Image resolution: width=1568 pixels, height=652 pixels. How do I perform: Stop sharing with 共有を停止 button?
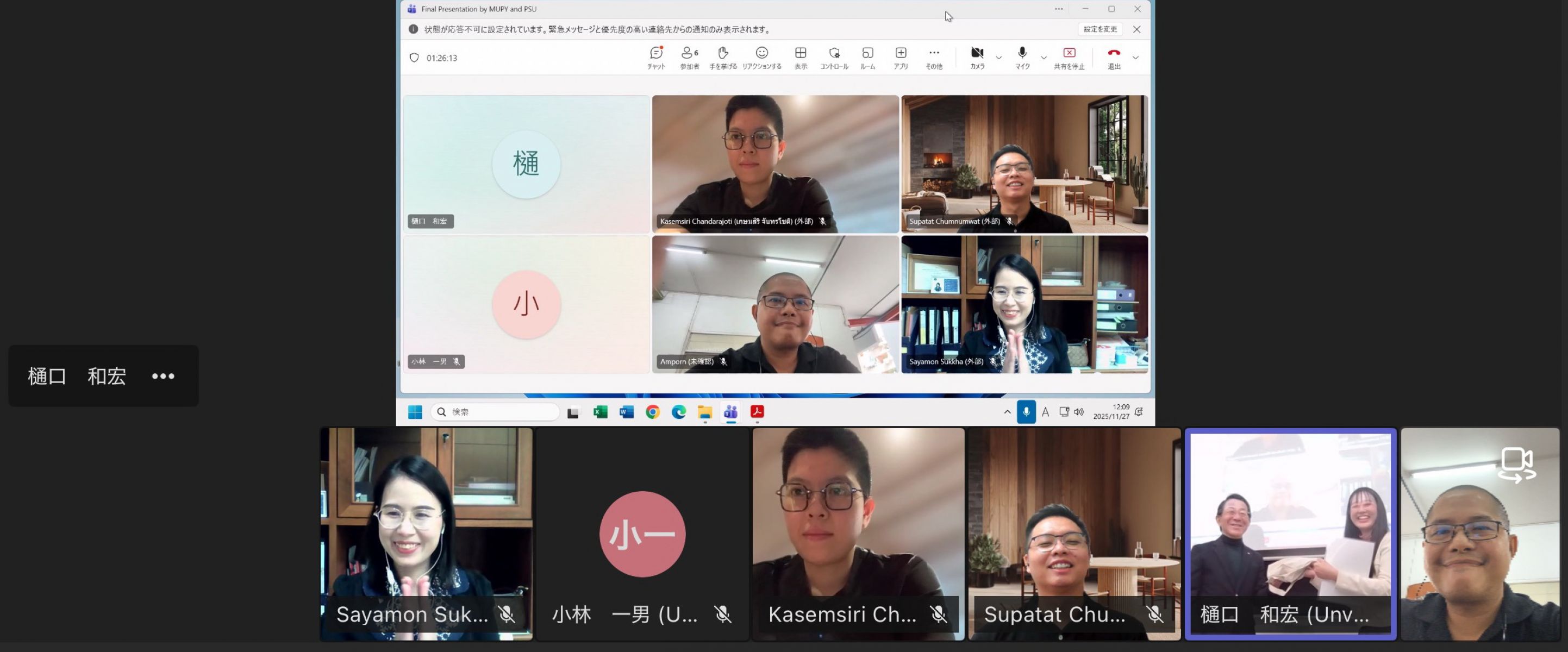click(x=1069, y=58)
